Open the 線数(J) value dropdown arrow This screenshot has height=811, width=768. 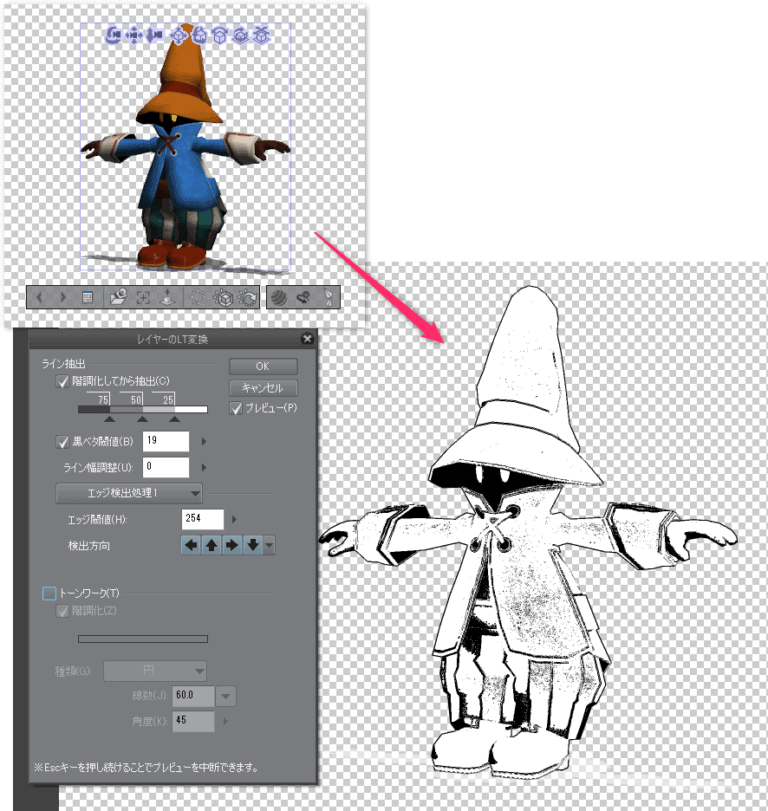(x=225, y=696)
